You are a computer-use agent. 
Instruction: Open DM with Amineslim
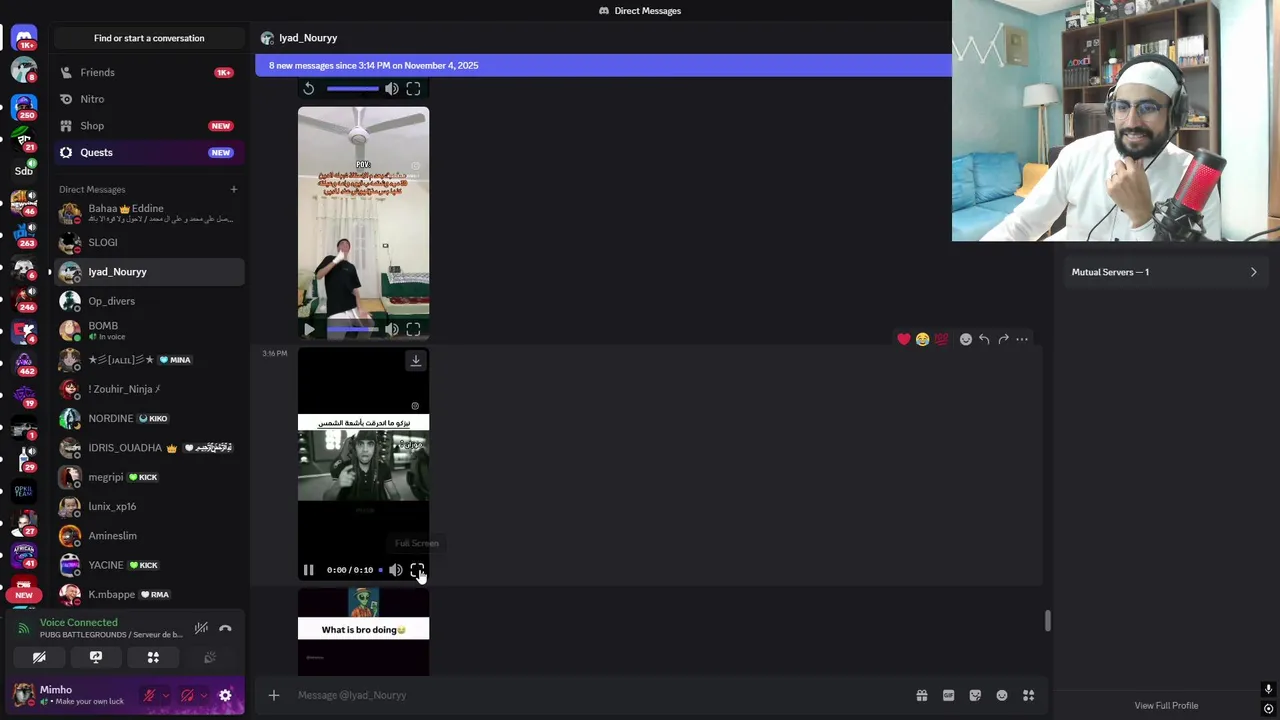pyautogui.click(x=149, y=536)
